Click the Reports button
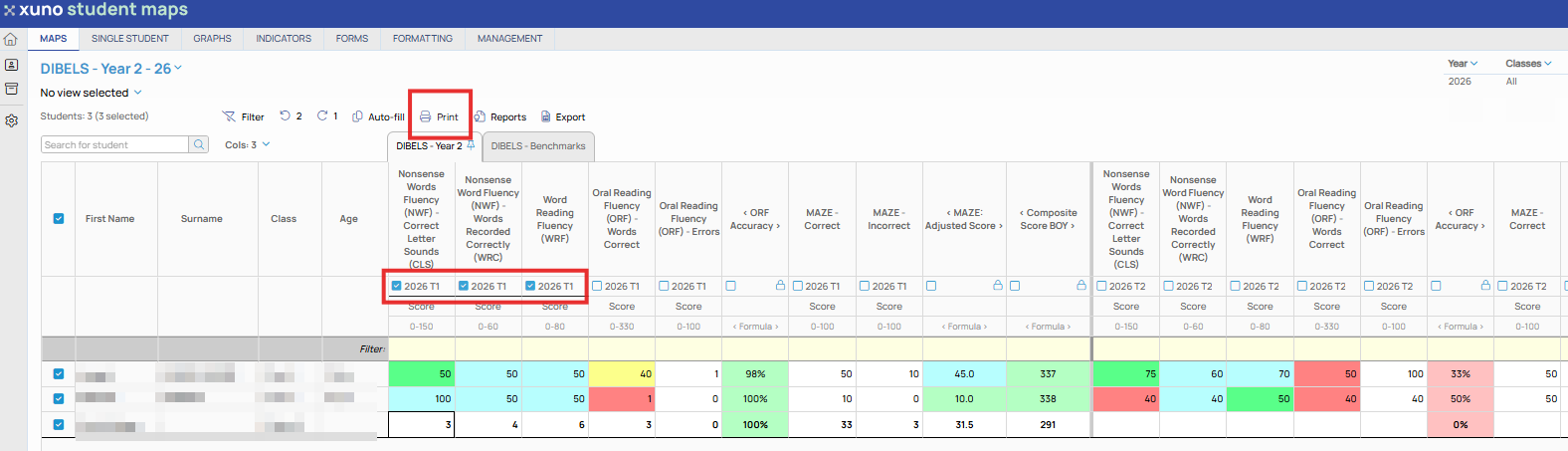Image resolution: width=1568 pixels, height=451 pixels. 500,116
